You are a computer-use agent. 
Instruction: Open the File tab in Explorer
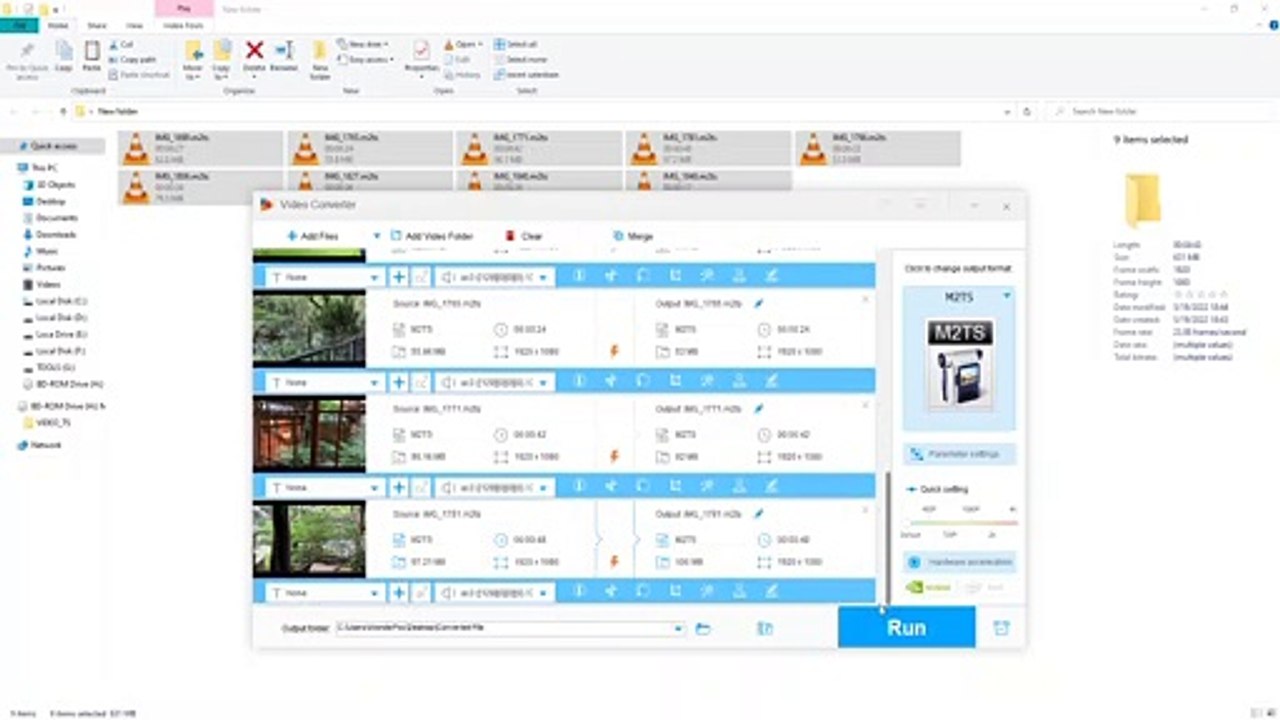click(x=19, y=25)
